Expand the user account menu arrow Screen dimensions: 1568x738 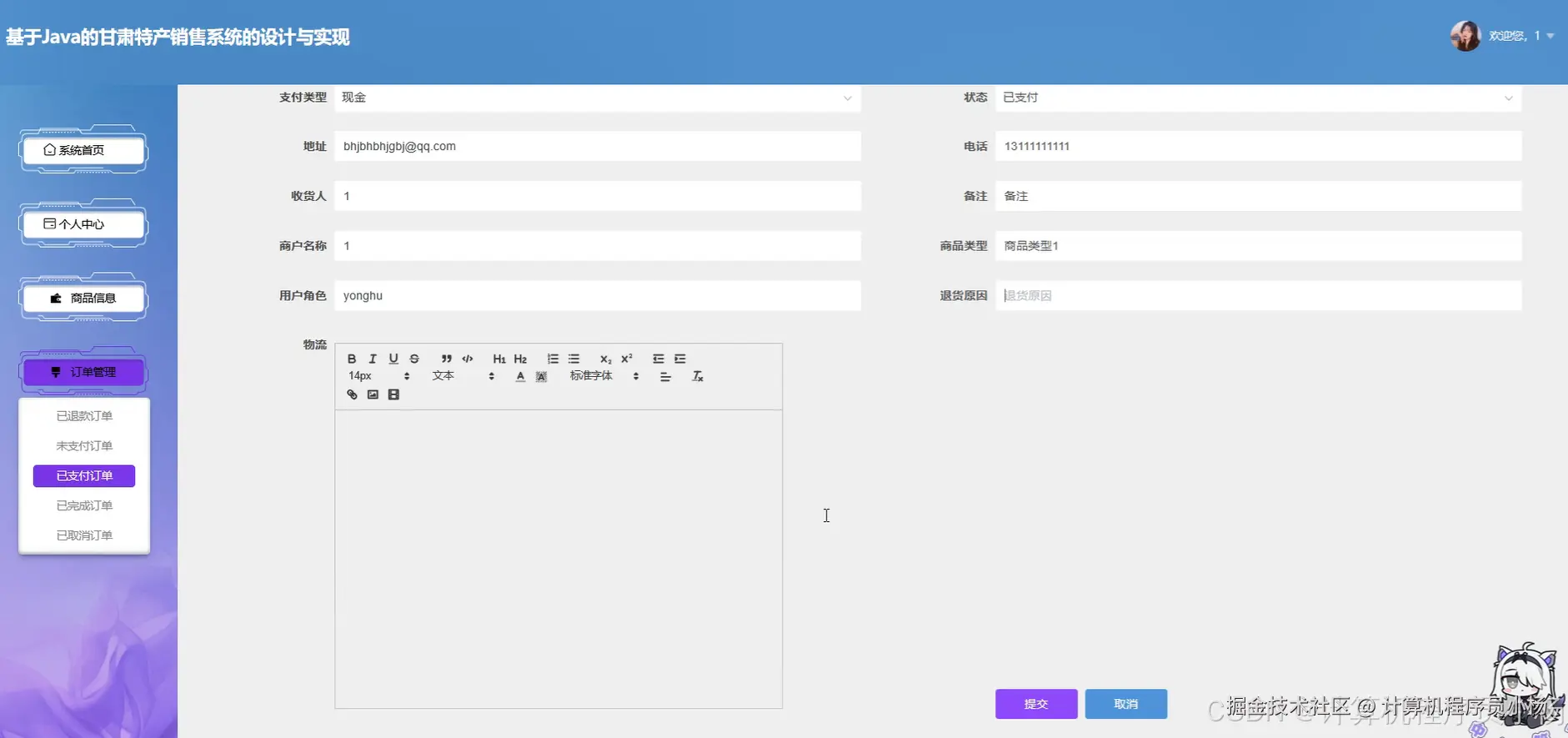click(x=1550, y=36)
